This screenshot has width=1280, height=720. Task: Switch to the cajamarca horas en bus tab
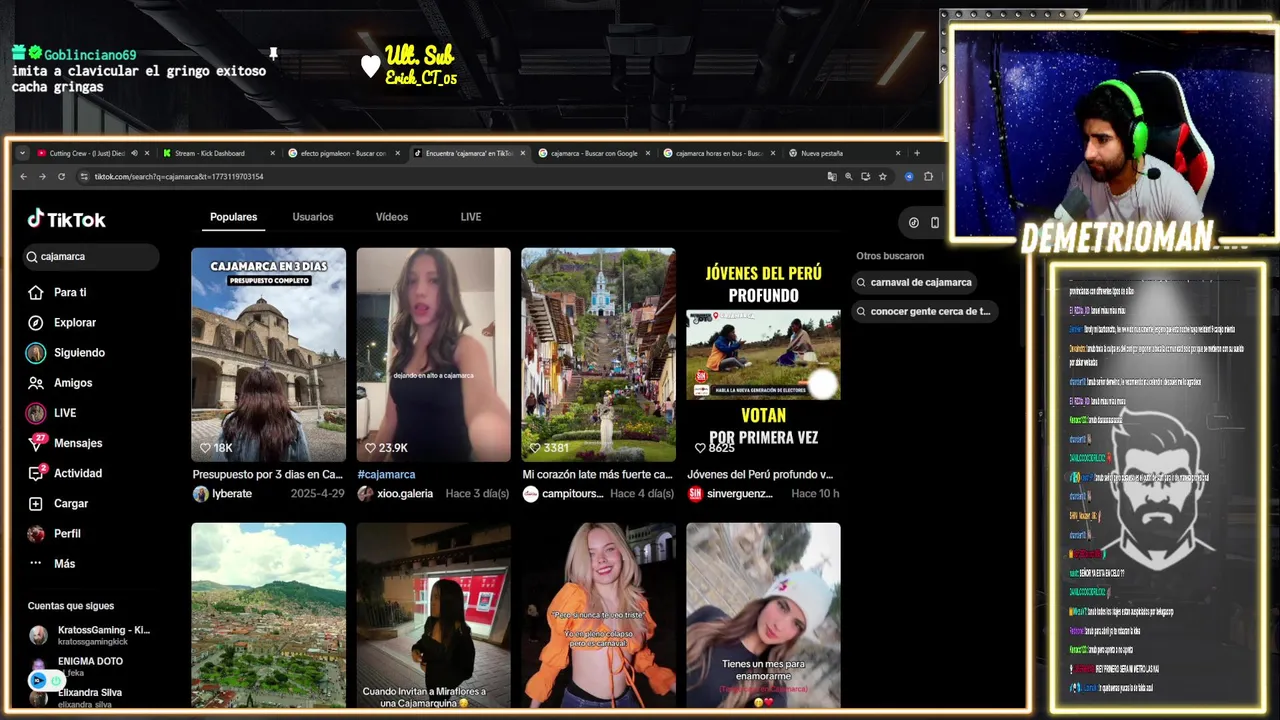[x=718, y=153]
